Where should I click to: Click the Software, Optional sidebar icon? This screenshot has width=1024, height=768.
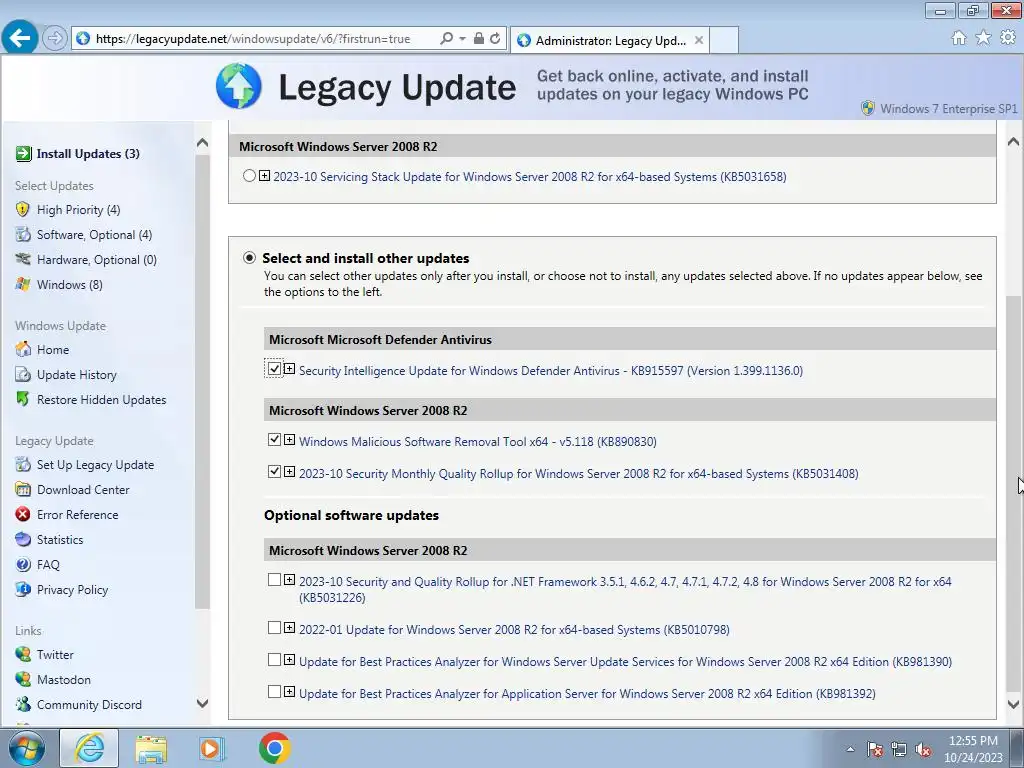pos(23,234)
